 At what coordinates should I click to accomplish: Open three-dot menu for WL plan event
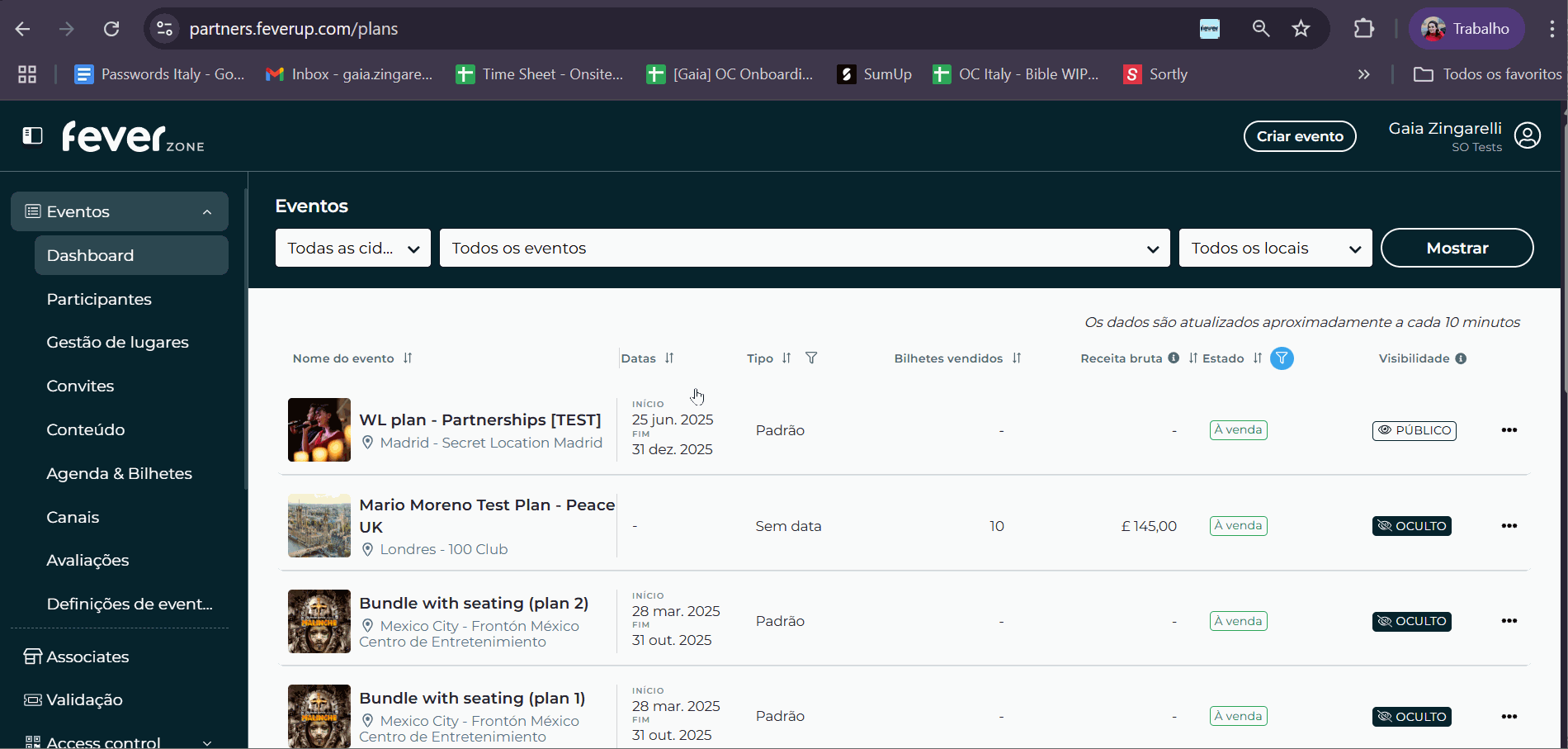(1509, 430)
